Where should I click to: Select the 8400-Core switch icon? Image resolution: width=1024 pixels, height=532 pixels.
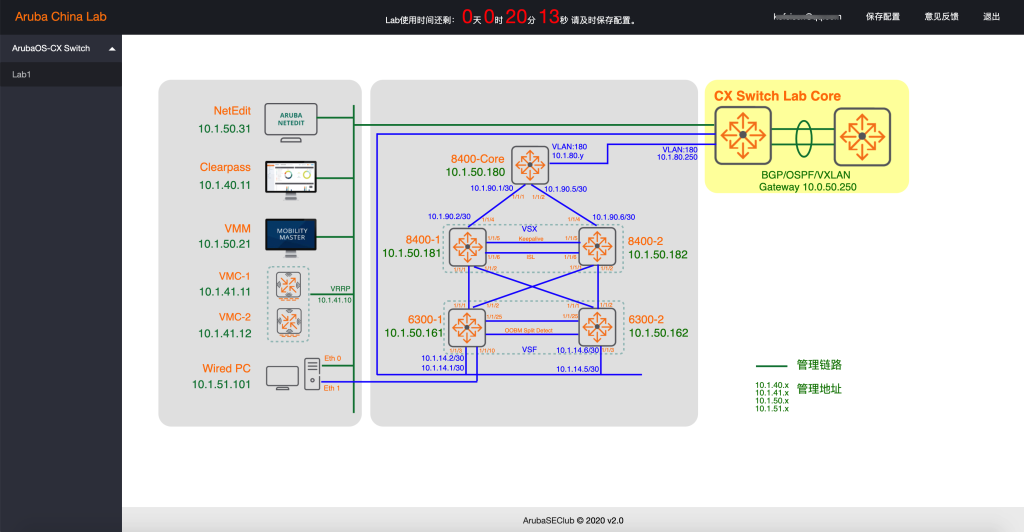pos(525,163)
